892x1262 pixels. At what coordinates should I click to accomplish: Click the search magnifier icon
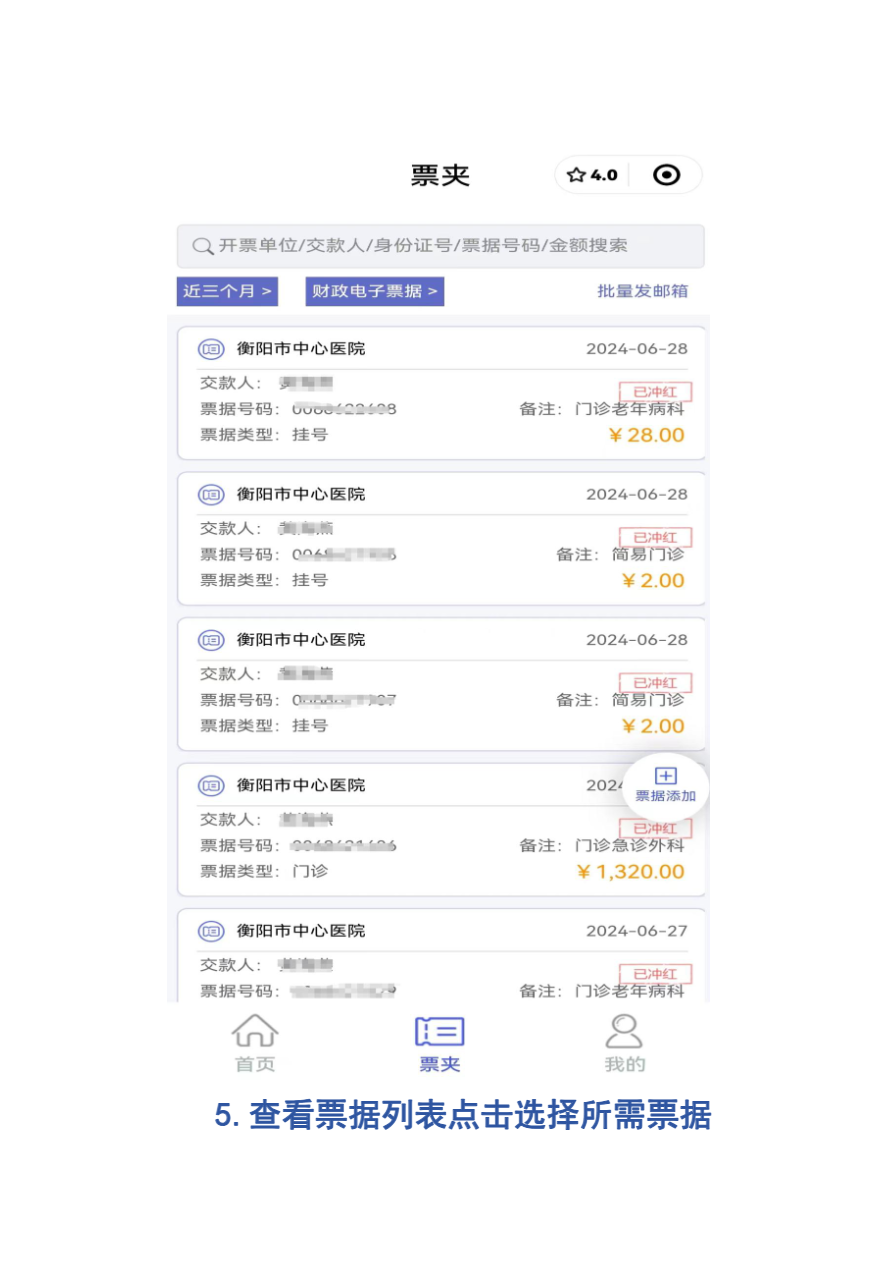point(203,246)
